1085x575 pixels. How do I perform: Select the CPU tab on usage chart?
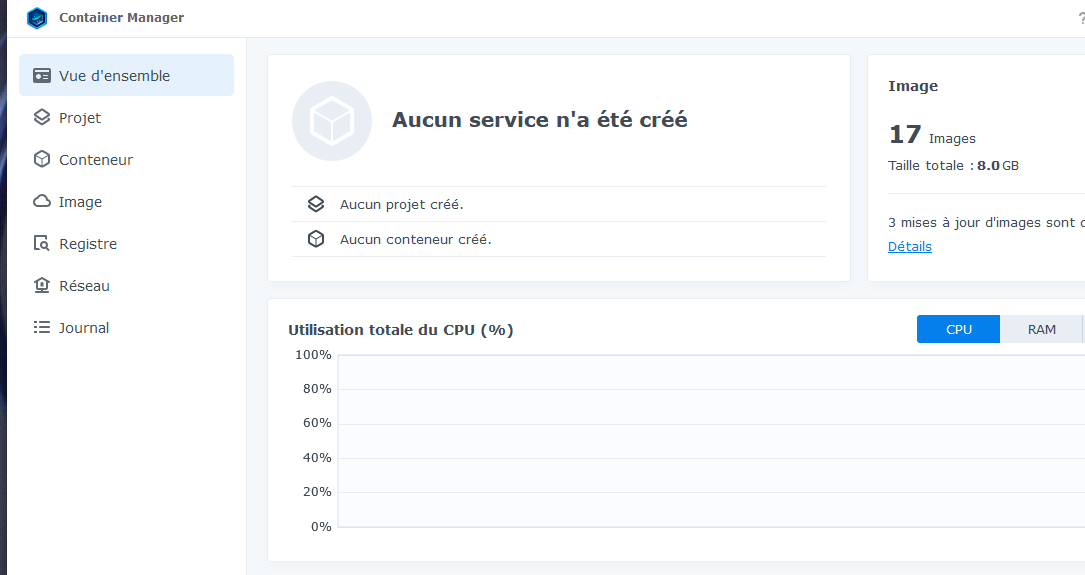[958, 329]
